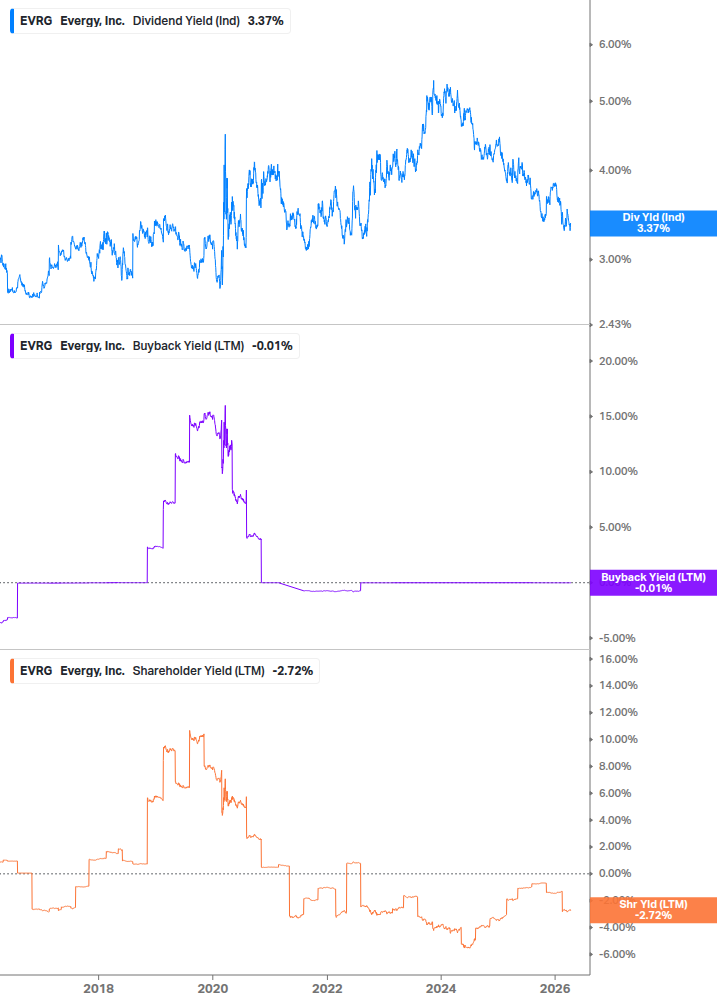
Task: Select the orange Shr Yld (LTM) -2.72% axis tag
Action: pos(654,910)
